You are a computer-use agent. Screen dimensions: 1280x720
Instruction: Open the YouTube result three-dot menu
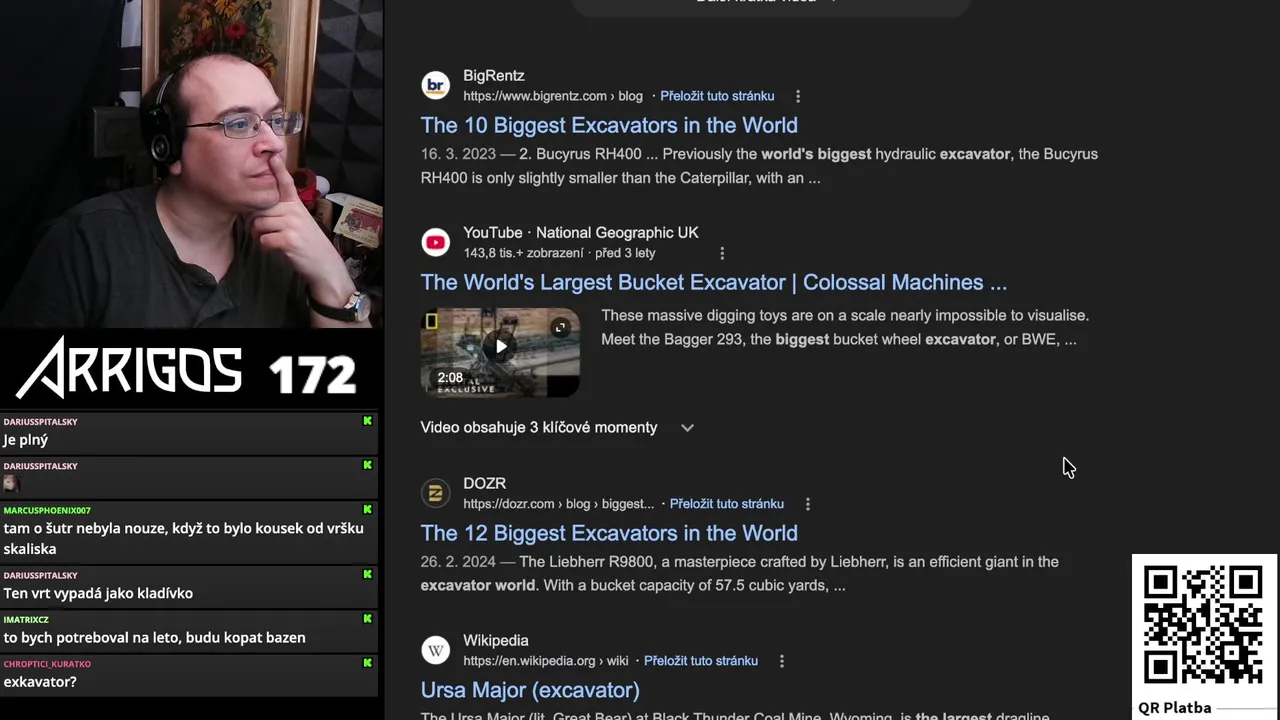tap(722, 254)
